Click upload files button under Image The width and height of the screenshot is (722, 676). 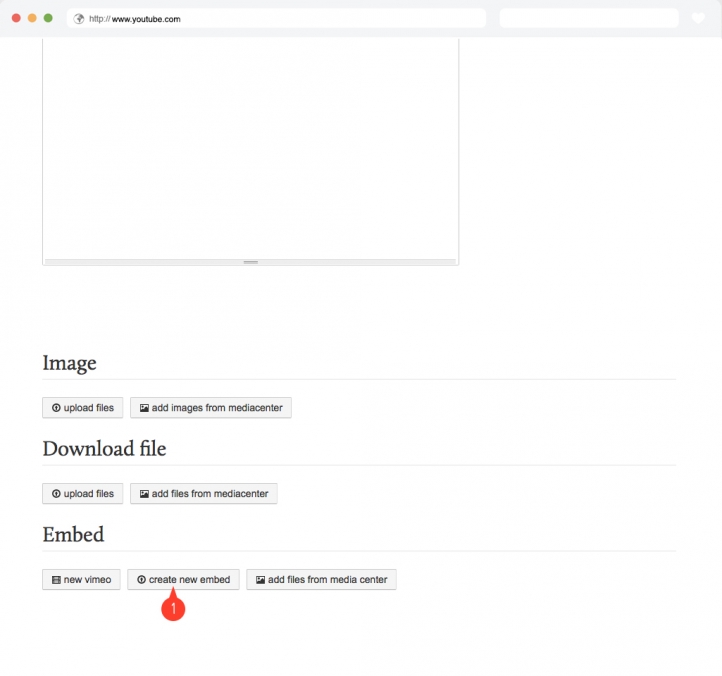(82, 408)
